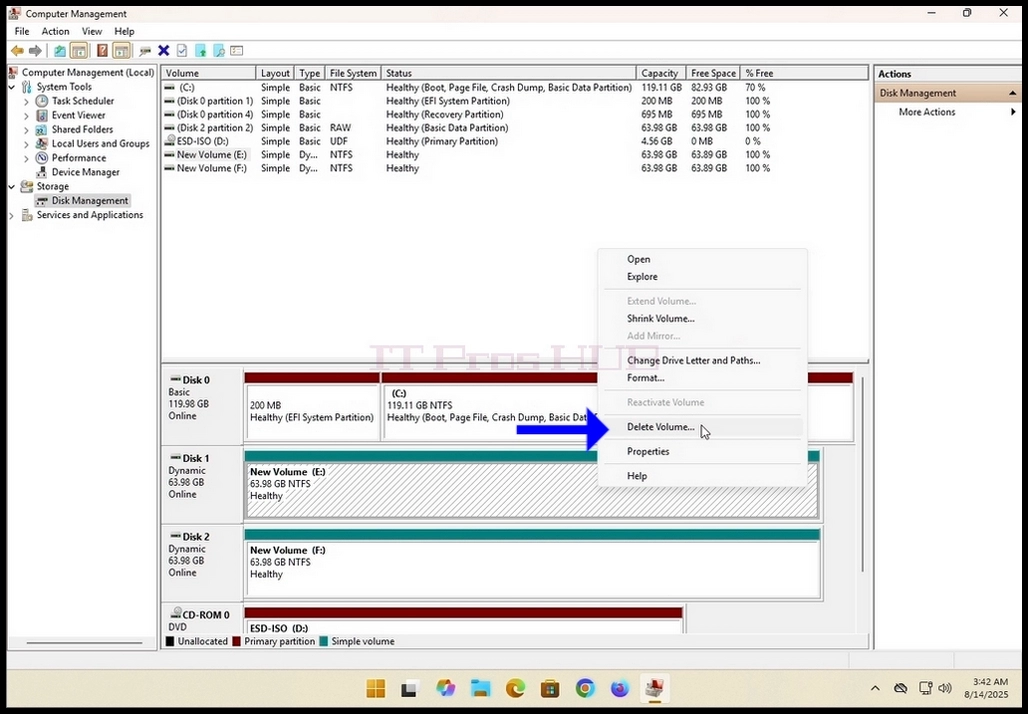This screenshot has width=1028, height=714.
Task: Click the Up one level toolbar icon
Action: point(60,50)
